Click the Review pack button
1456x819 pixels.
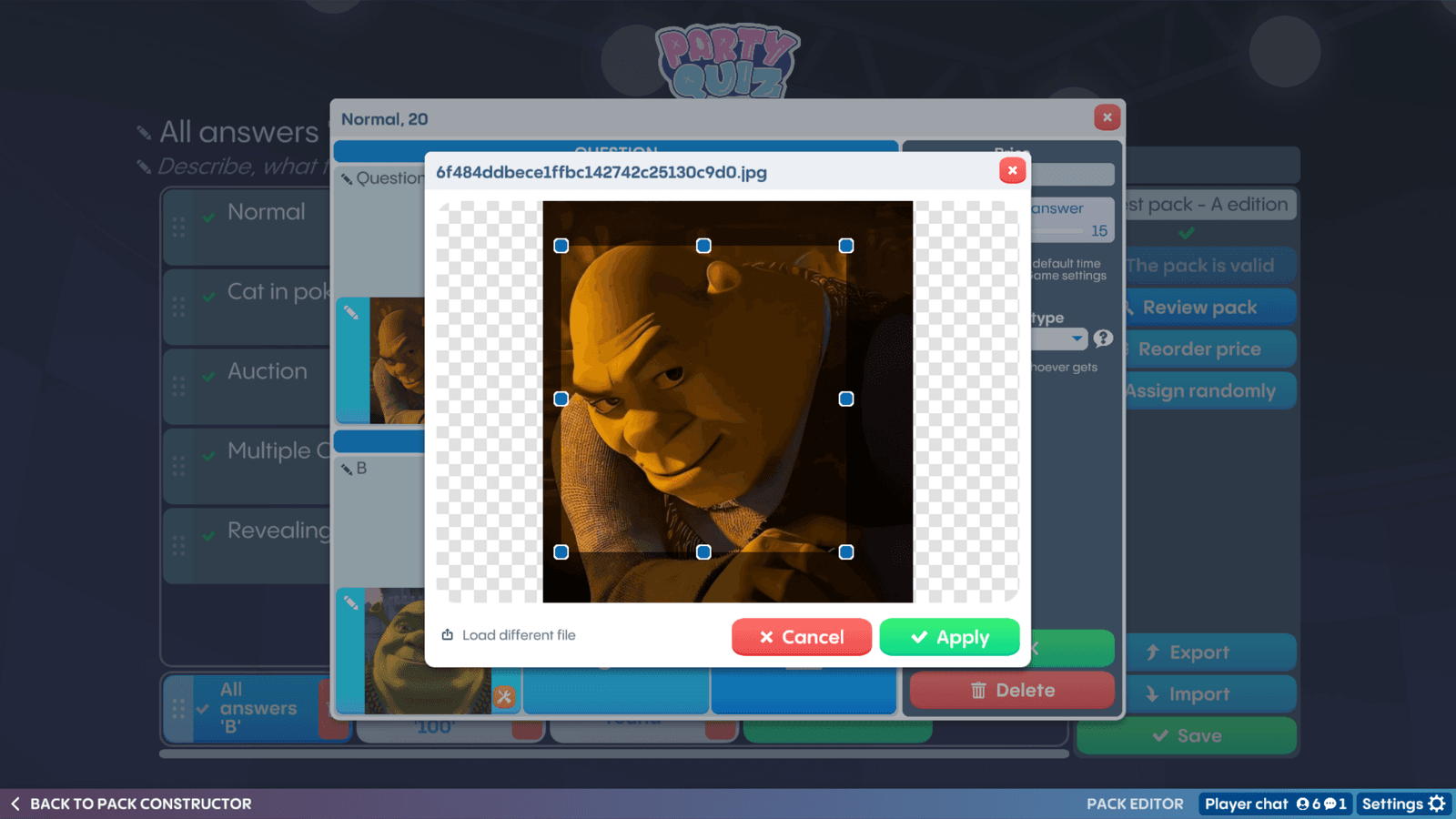1209,308
